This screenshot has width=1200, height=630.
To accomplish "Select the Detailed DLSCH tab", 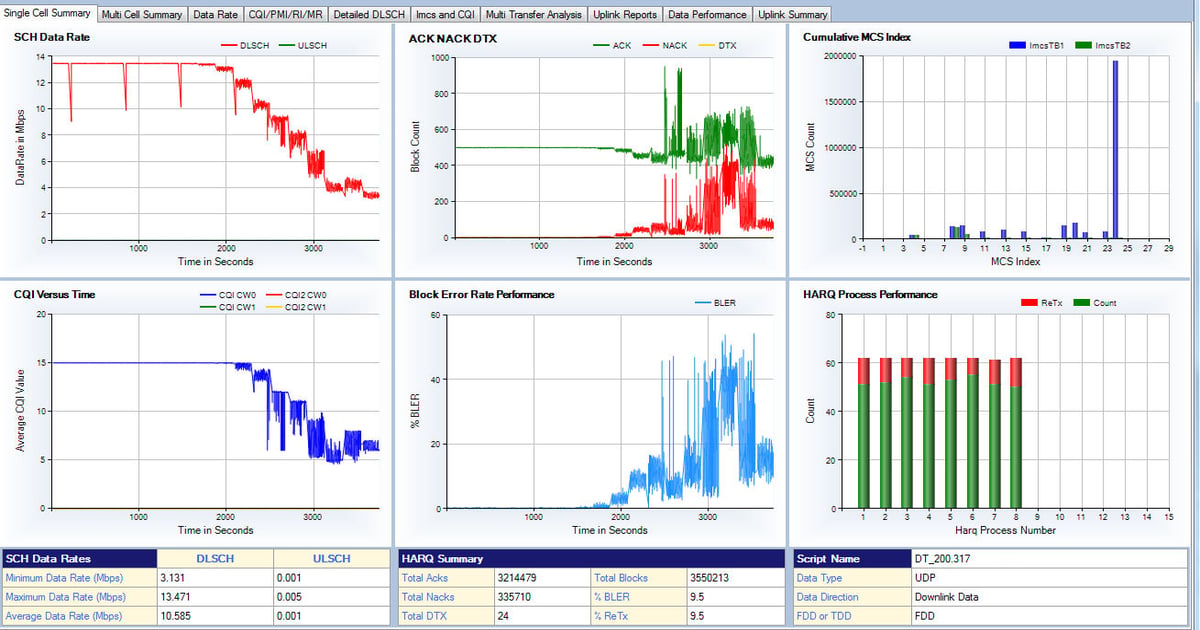I will pos(369,14).
